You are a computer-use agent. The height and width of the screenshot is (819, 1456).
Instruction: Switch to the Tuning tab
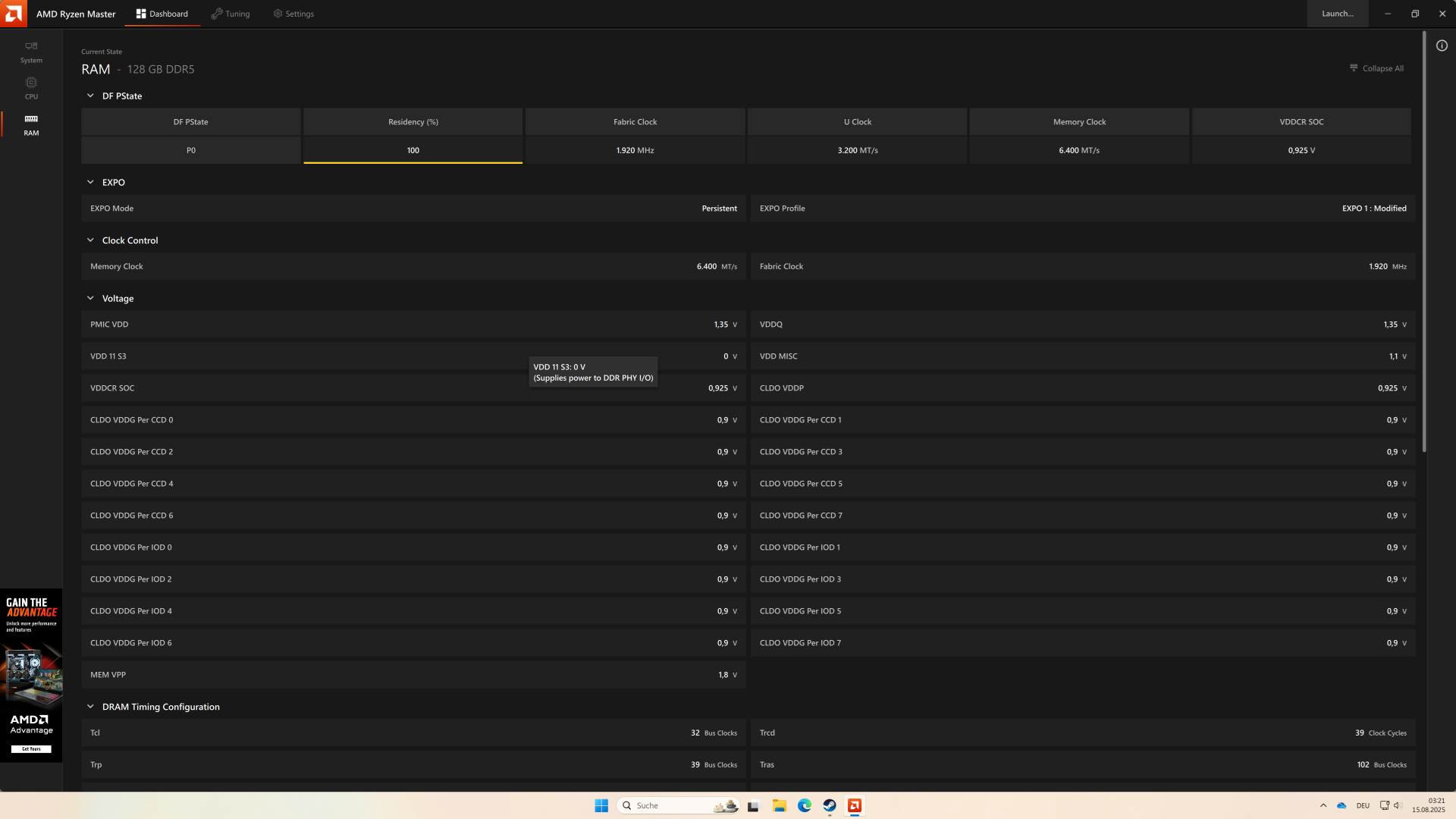coord(231,14)
